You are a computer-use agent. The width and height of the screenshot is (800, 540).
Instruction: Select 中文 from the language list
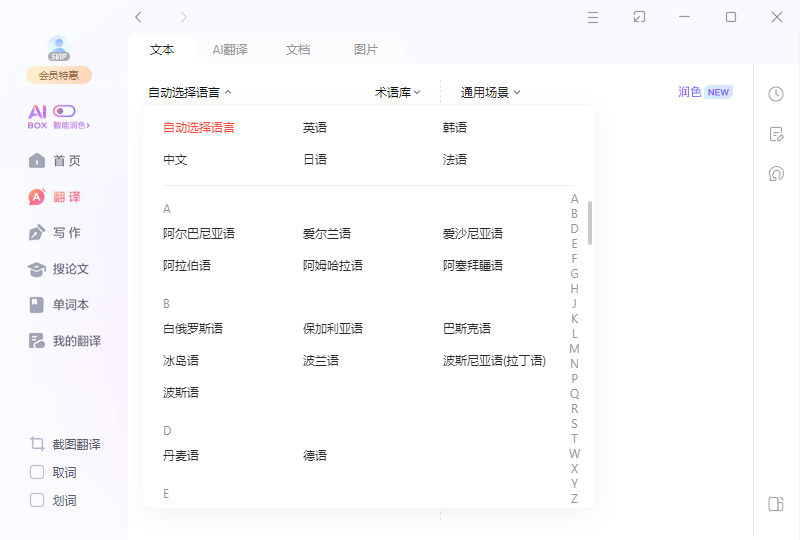[x=175, y=160]
